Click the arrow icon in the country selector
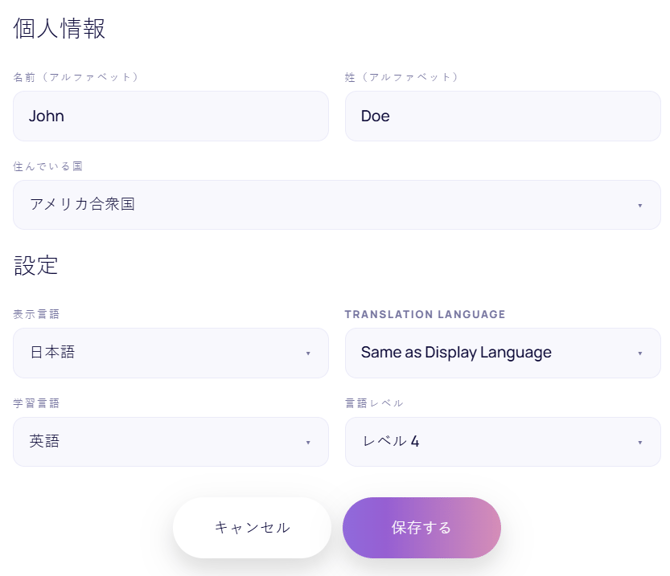 point(640,206)
